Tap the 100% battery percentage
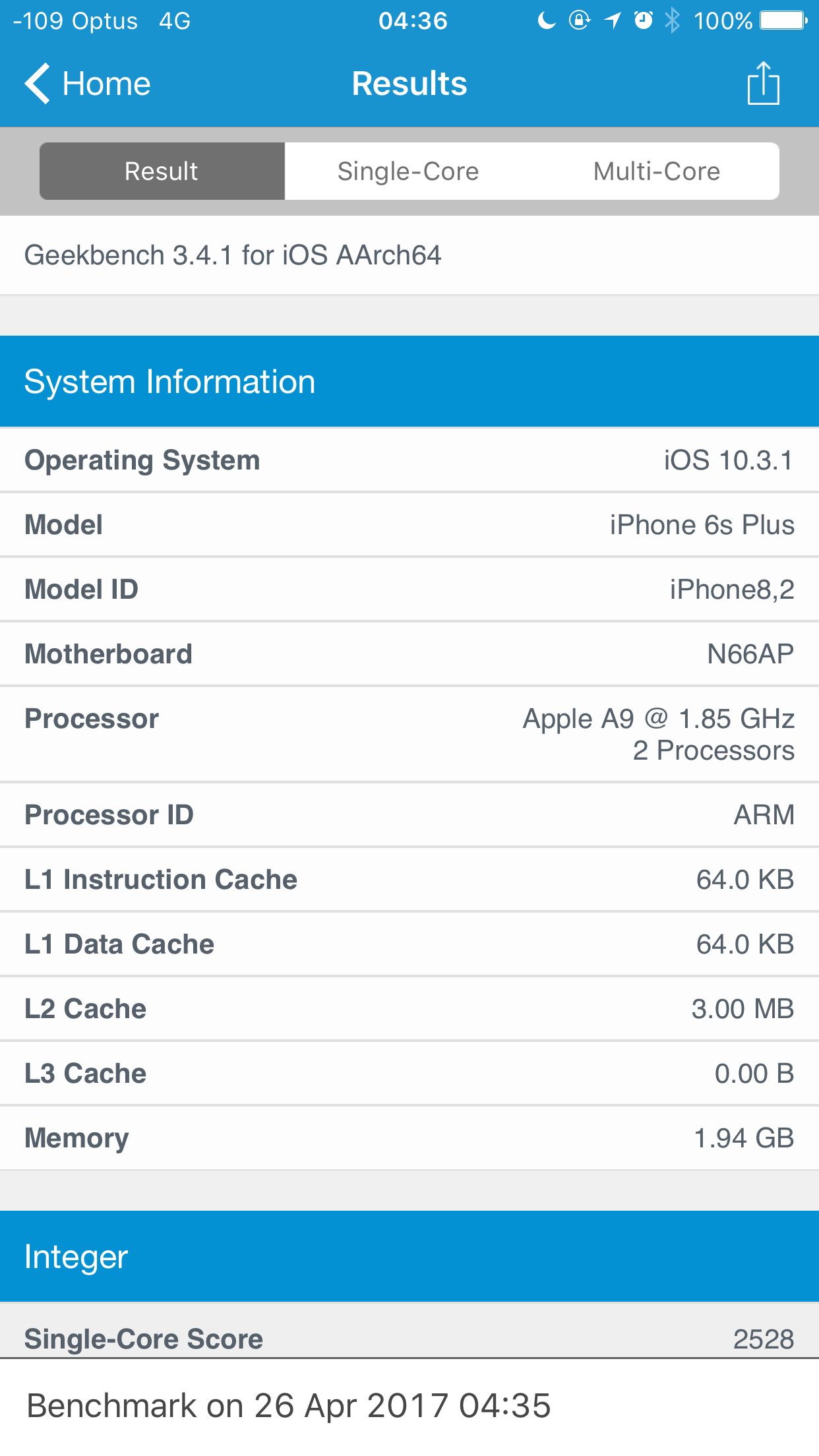 [x=723, y=20]
